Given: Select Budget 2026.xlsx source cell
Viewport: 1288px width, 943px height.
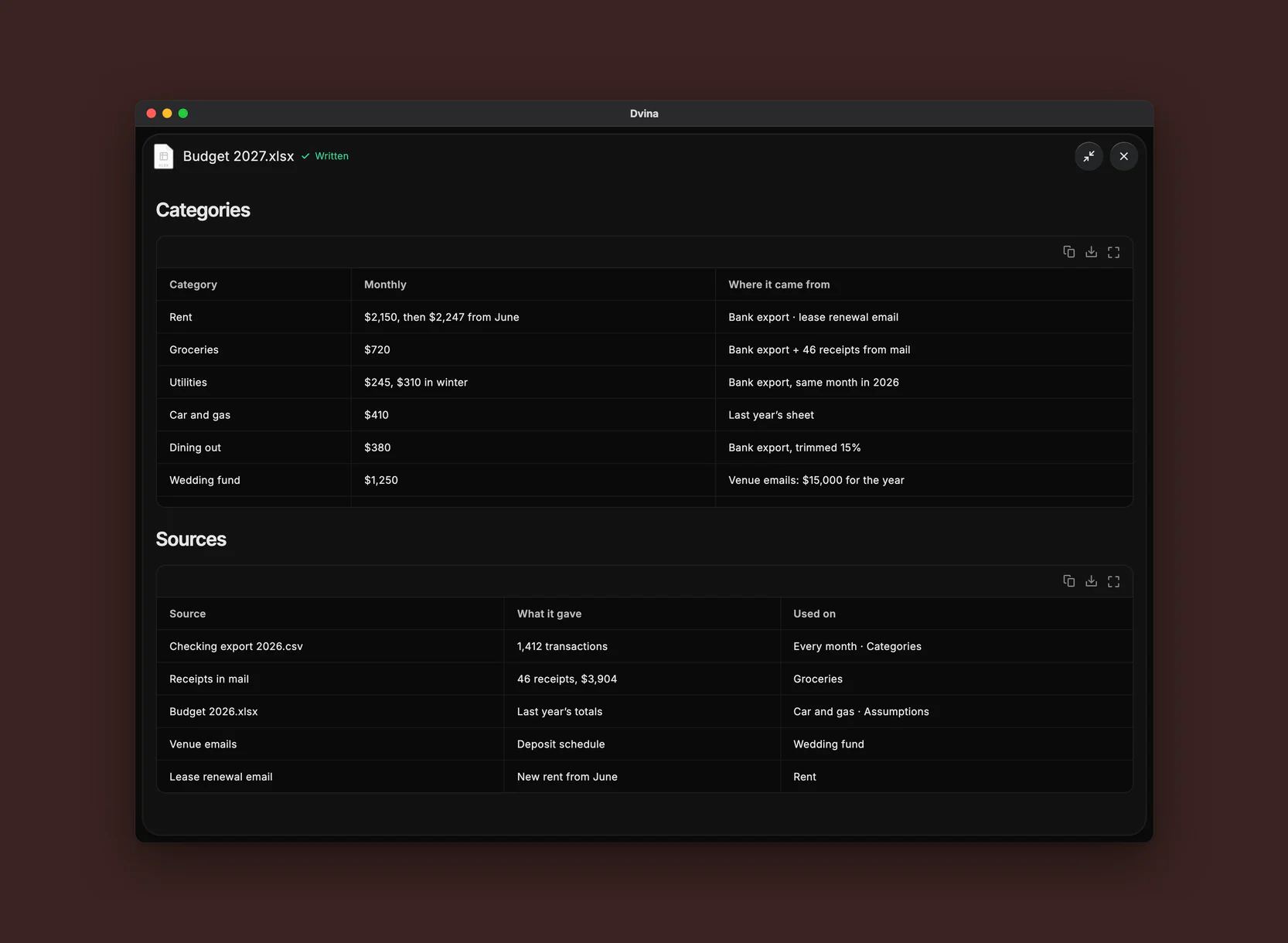Looking at the screenshot, I should (x=330, y=711).
